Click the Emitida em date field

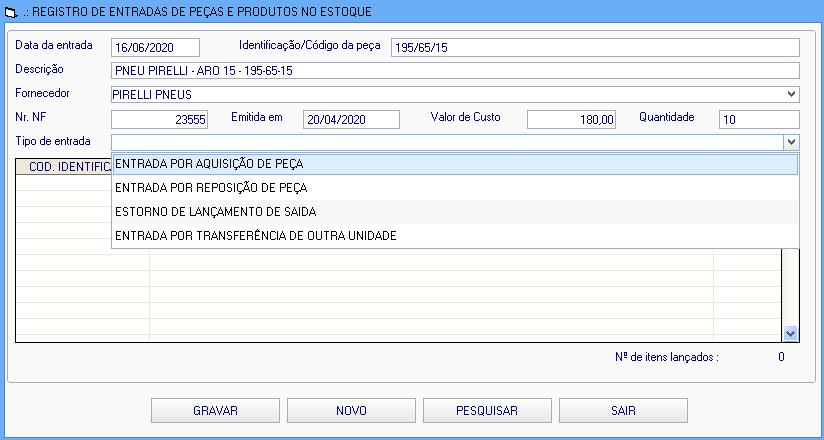(x=352, y=119)
